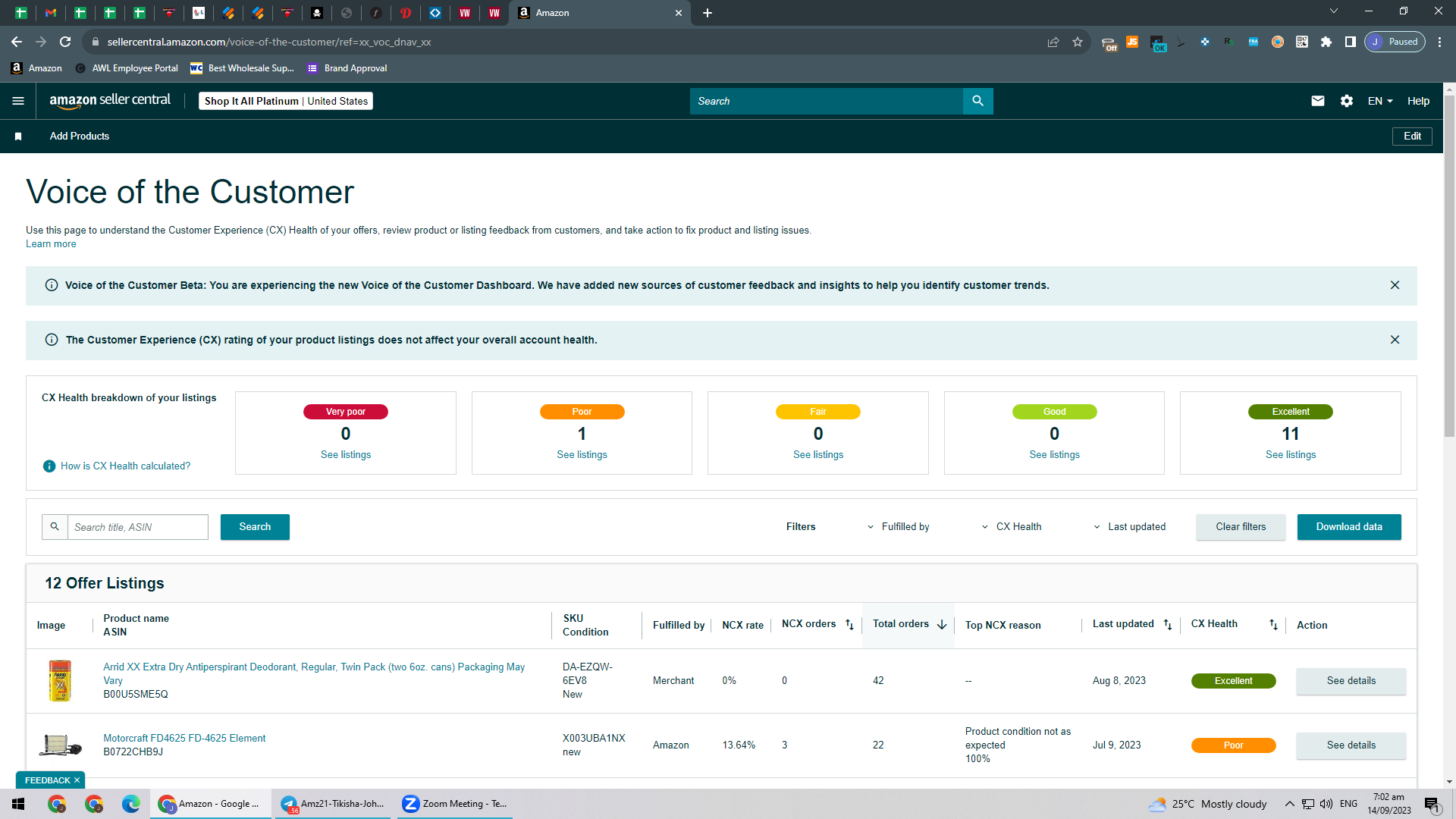Open Chrome three-dot menu

[x=1439, y=42]
